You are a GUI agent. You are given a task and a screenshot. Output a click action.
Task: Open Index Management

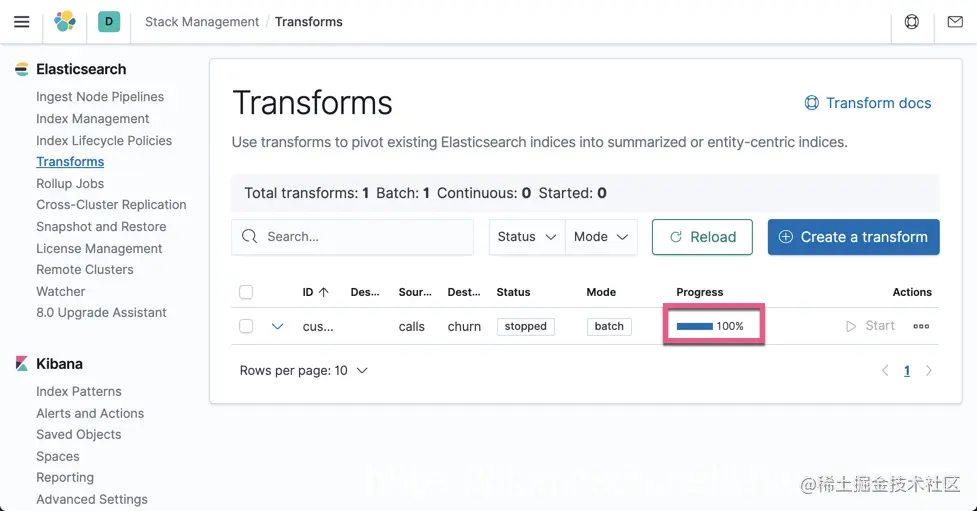(x=92, y=118)
